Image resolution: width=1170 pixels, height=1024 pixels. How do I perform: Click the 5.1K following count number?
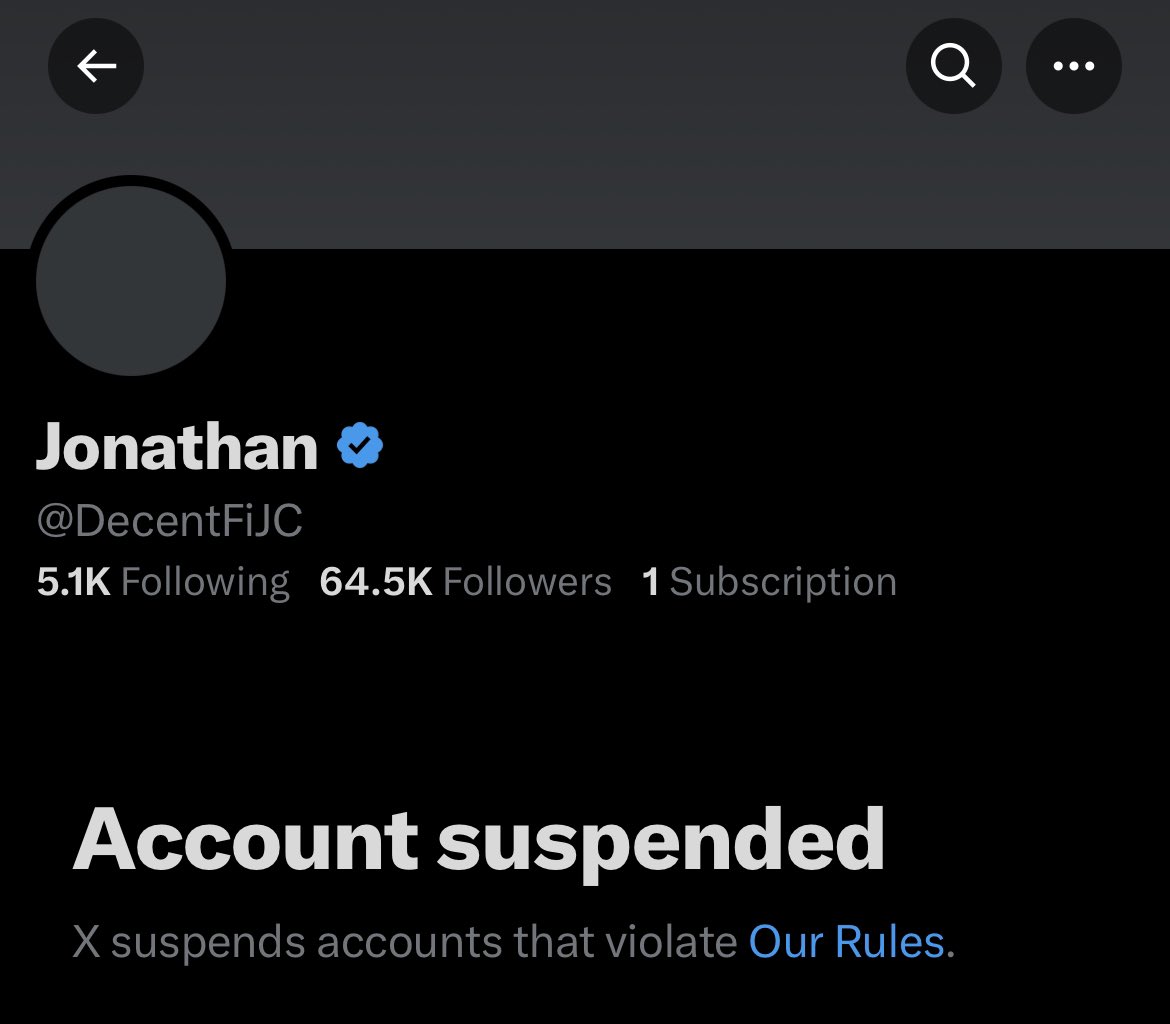(73, 582)
